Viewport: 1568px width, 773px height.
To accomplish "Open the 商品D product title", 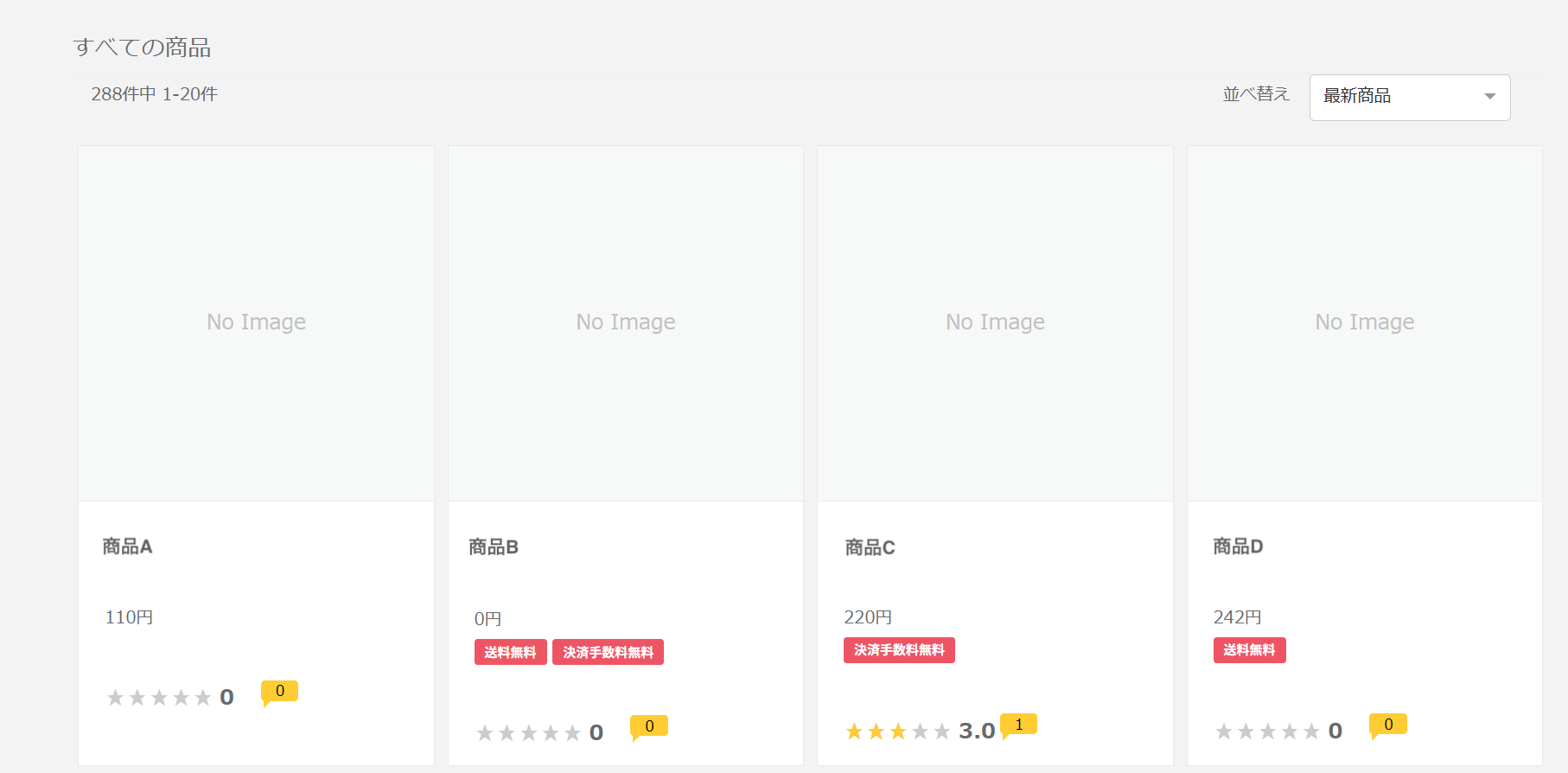I will tap(1238, 546).
